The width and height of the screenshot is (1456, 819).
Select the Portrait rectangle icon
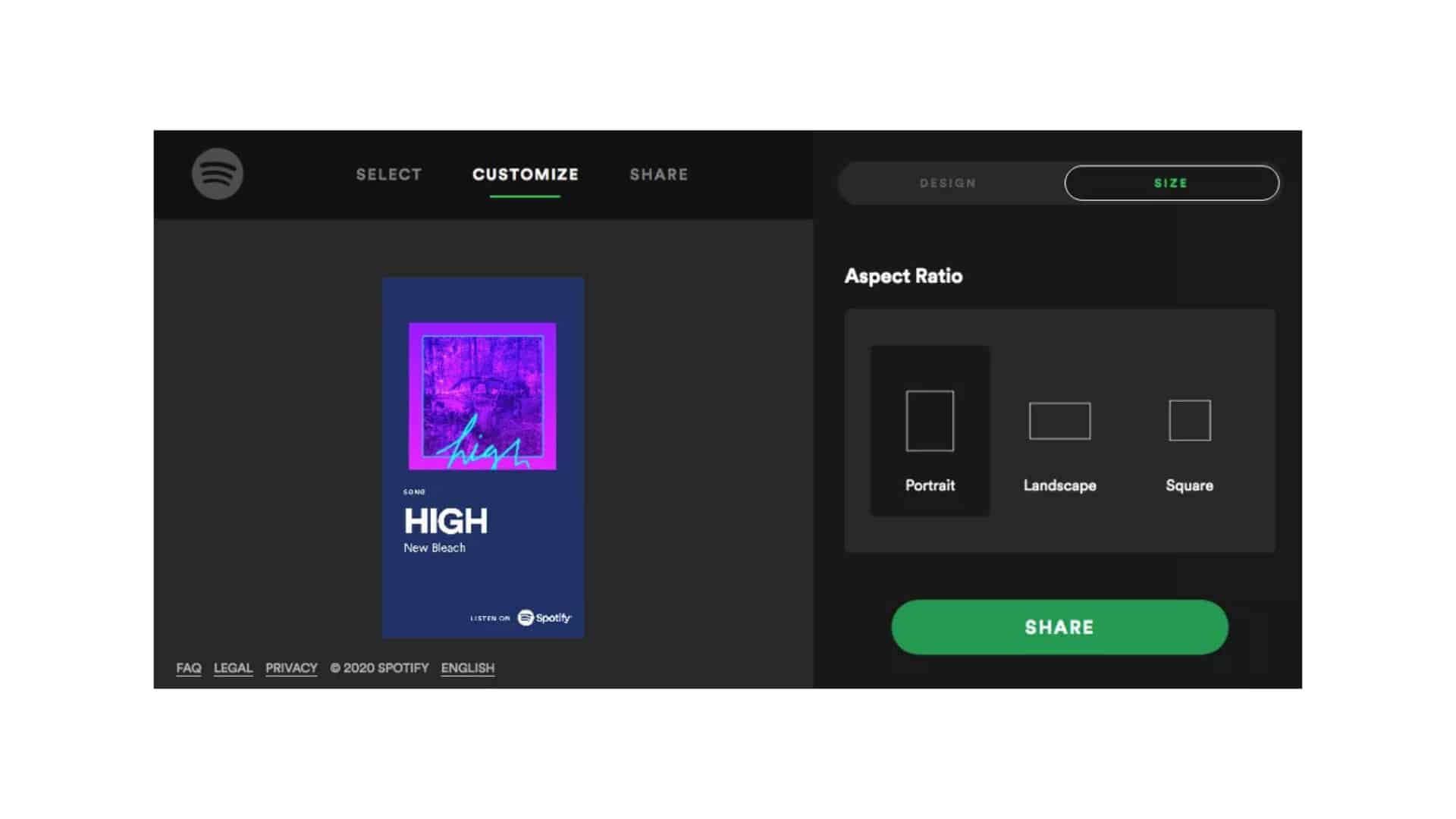click(930, 421)
